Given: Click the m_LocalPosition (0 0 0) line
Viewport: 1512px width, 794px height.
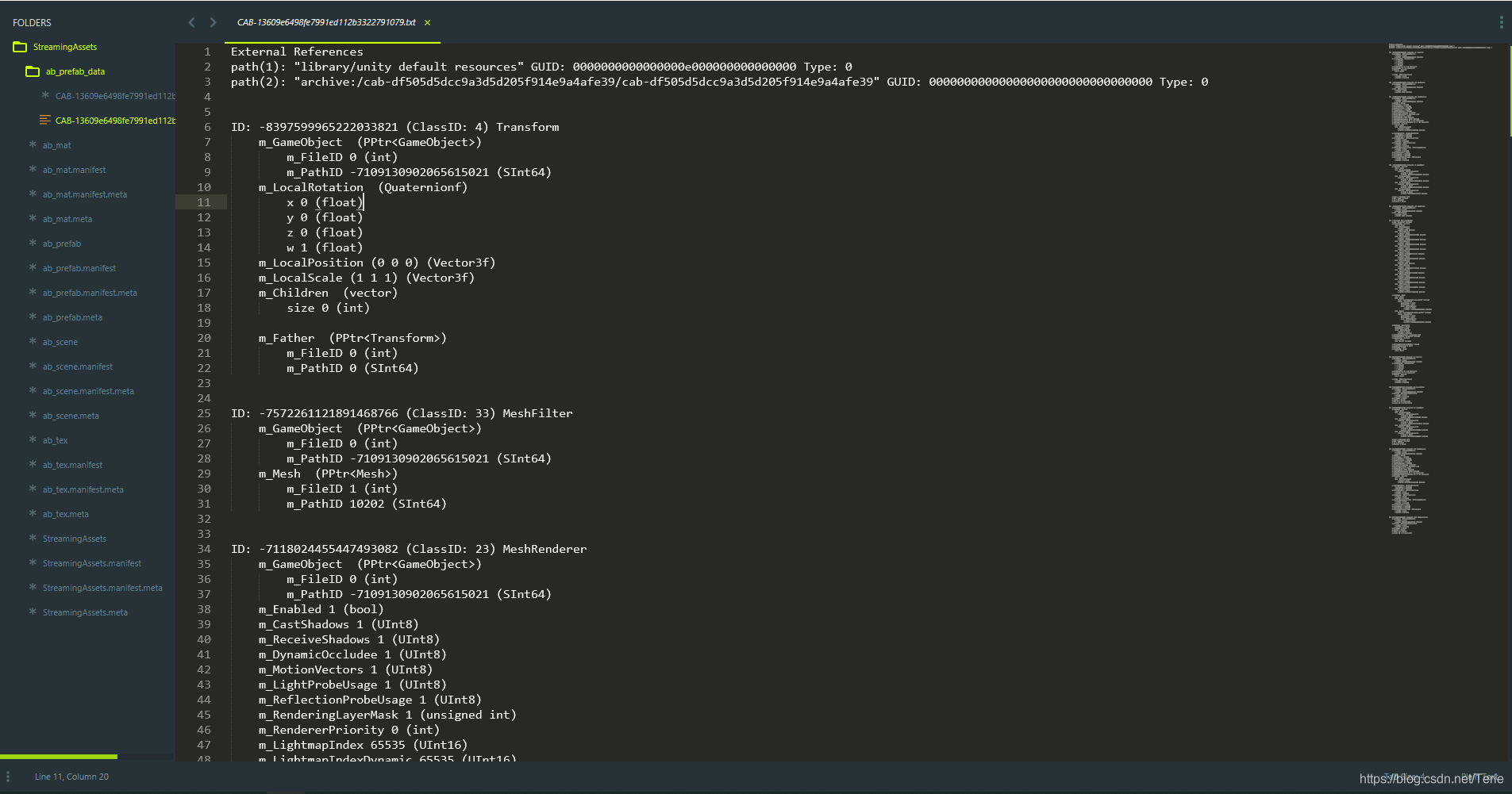Looking at the screenshot, I should [377, 263].
